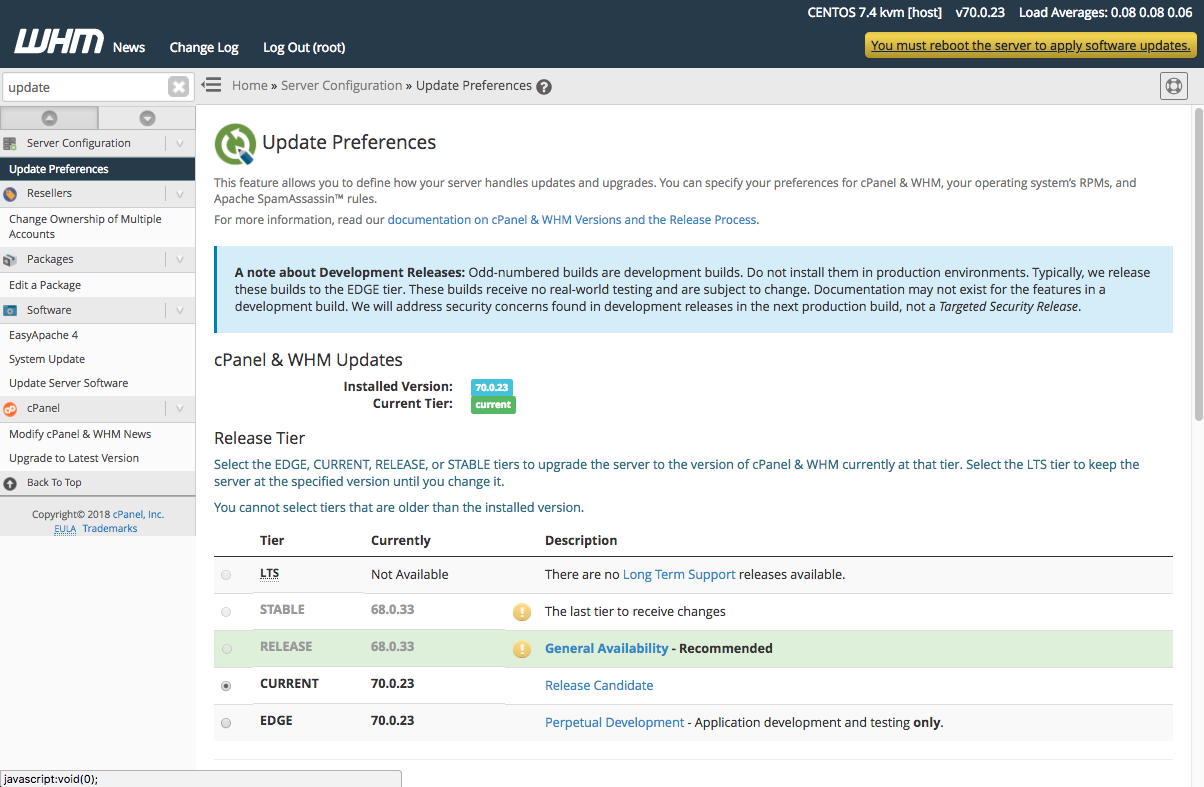Open the help question mark icon
The height and width of the screenshot is (787, 1204).
tap(544, 87)
